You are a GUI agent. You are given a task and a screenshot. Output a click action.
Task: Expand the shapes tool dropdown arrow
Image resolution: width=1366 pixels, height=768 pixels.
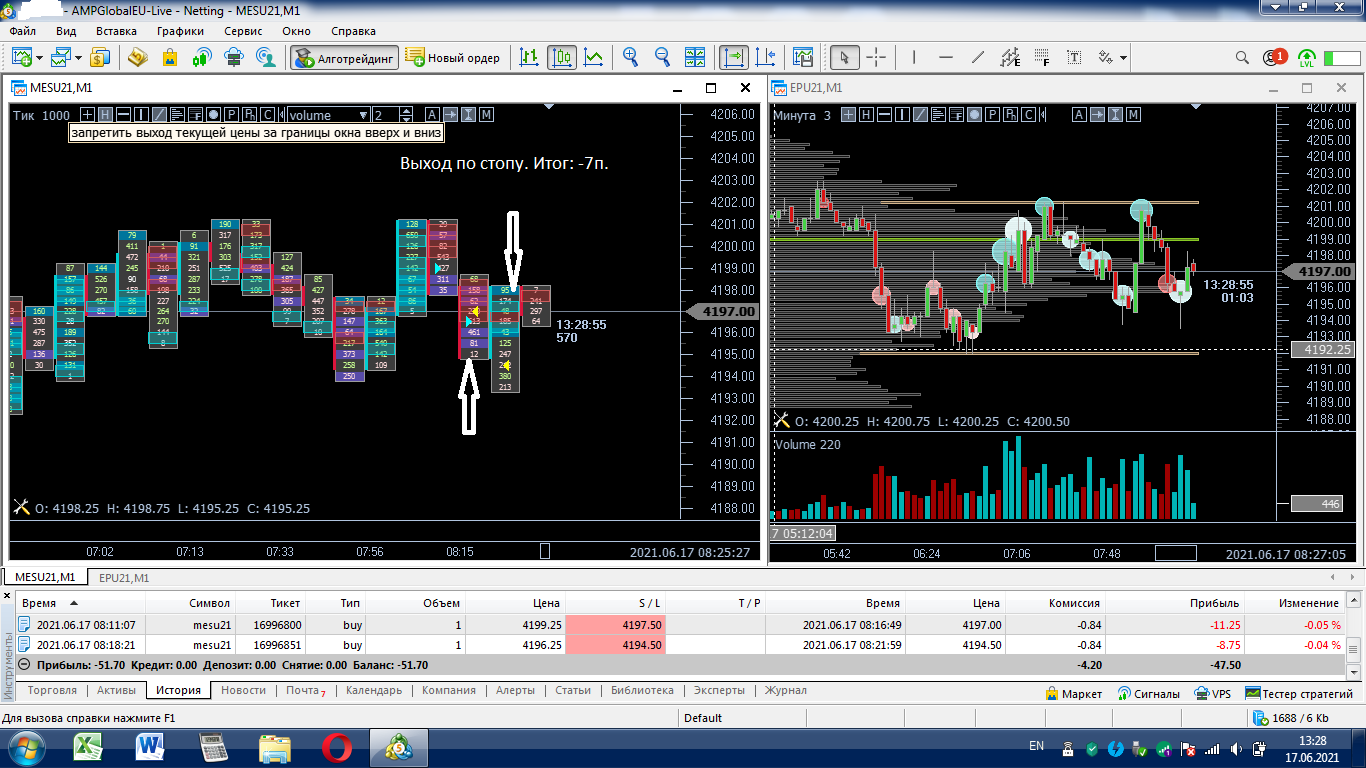coord(1123,58)
